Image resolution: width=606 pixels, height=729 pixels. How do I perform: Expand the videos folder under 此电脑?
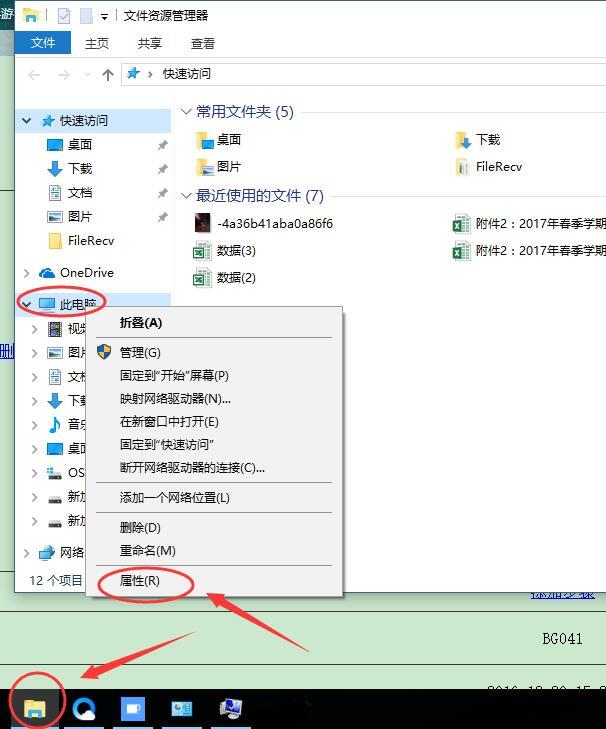[34, 329]
